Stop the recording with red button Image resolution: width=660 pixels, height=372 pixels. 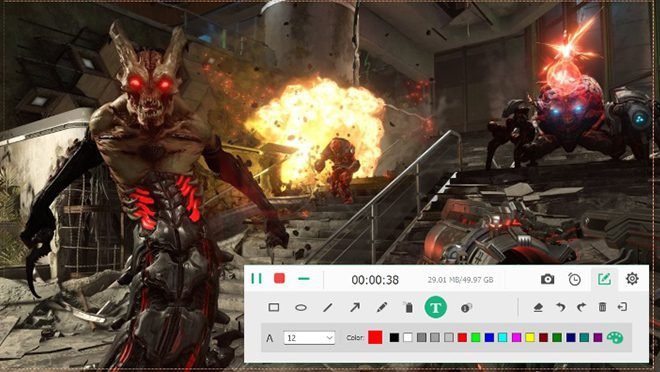point(279,278)
